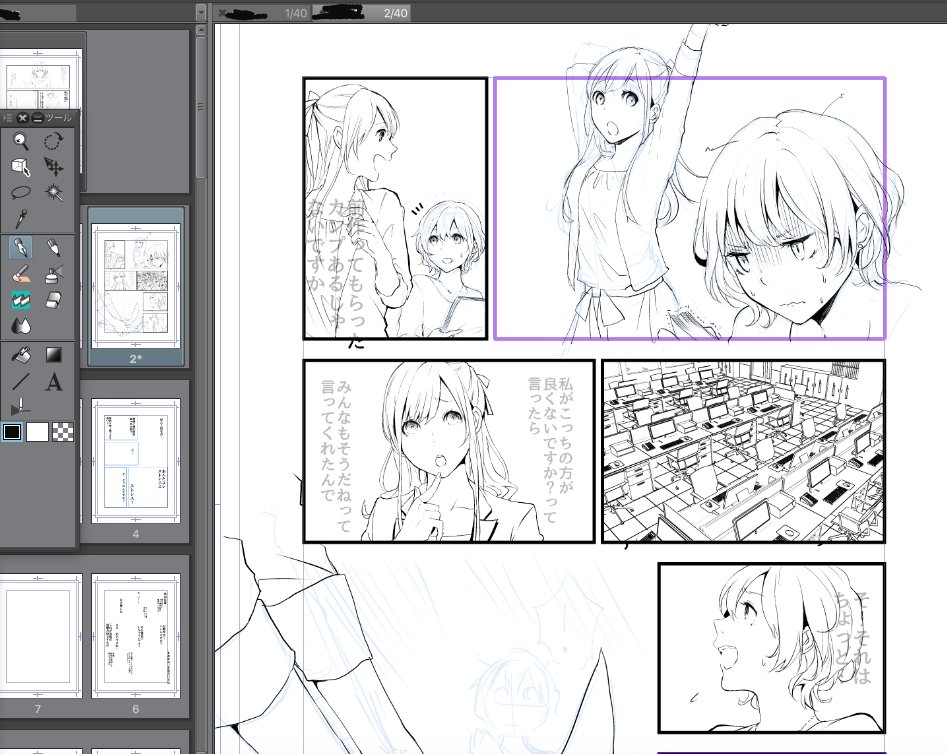The image size is (947, 754).
Task: Select the Figure straight line tool
Action: [x=21, y=381]
